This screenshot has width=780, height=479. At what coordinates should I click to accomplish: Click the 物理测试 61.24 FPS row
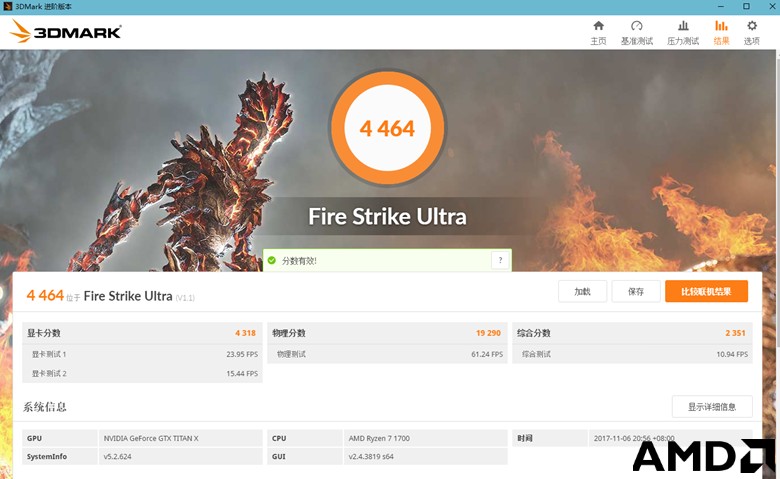pos(387,354)
